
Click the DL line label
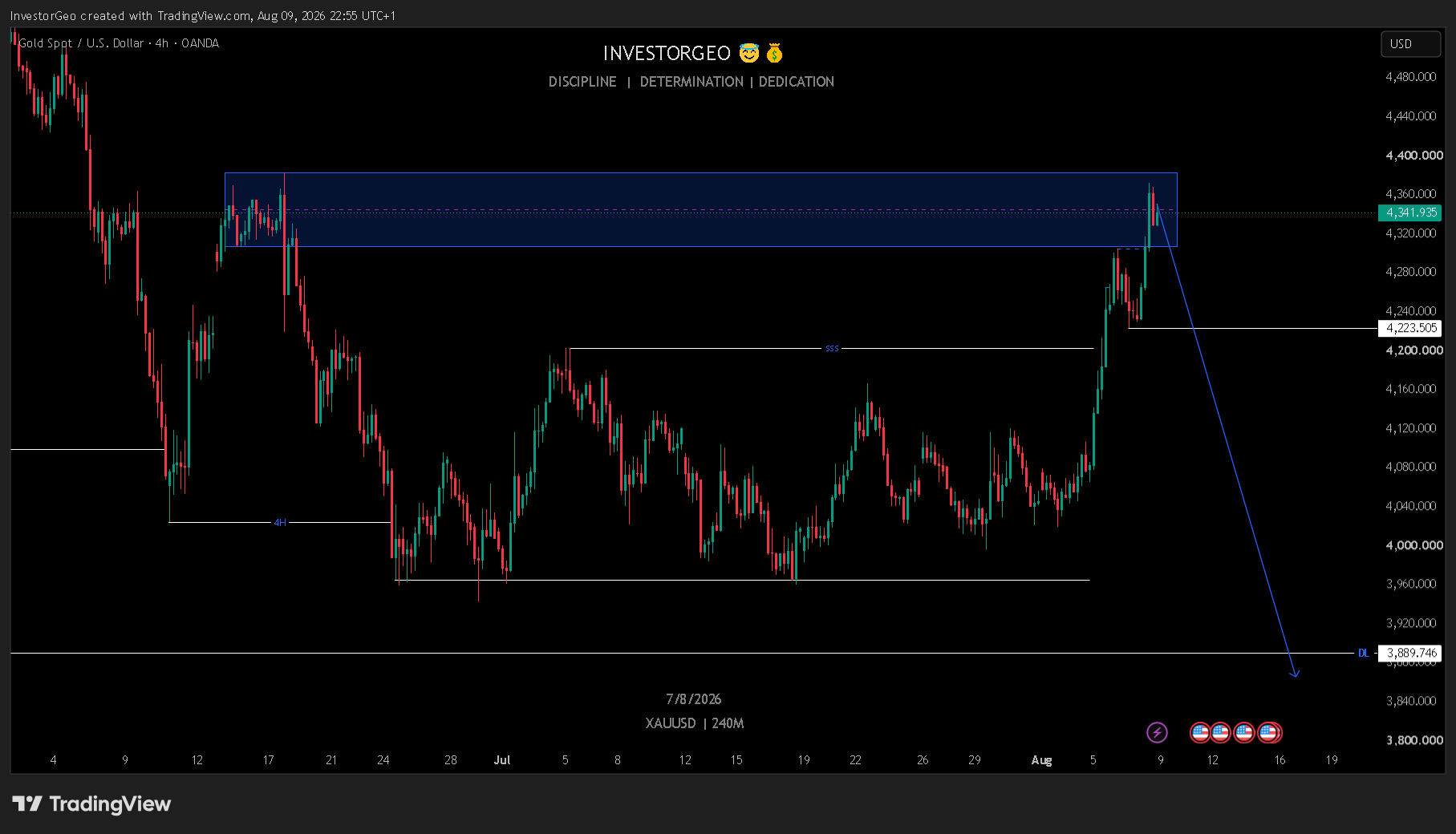(1363, 654)
